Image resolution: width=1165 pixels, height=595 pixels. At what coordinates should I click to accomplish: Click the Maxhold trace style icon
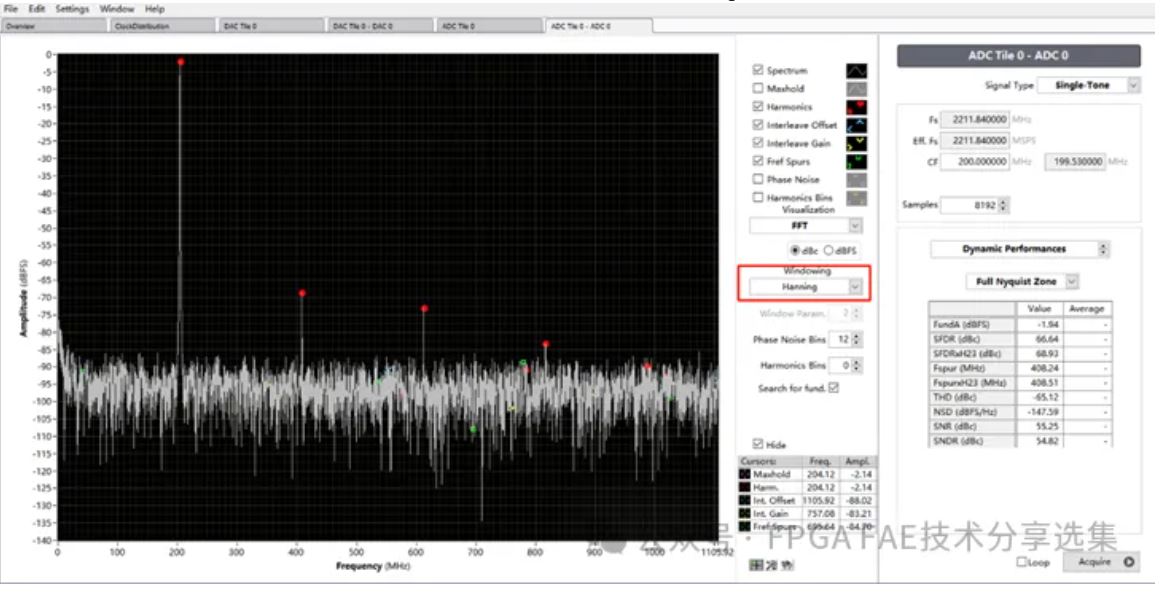(856, 89)
